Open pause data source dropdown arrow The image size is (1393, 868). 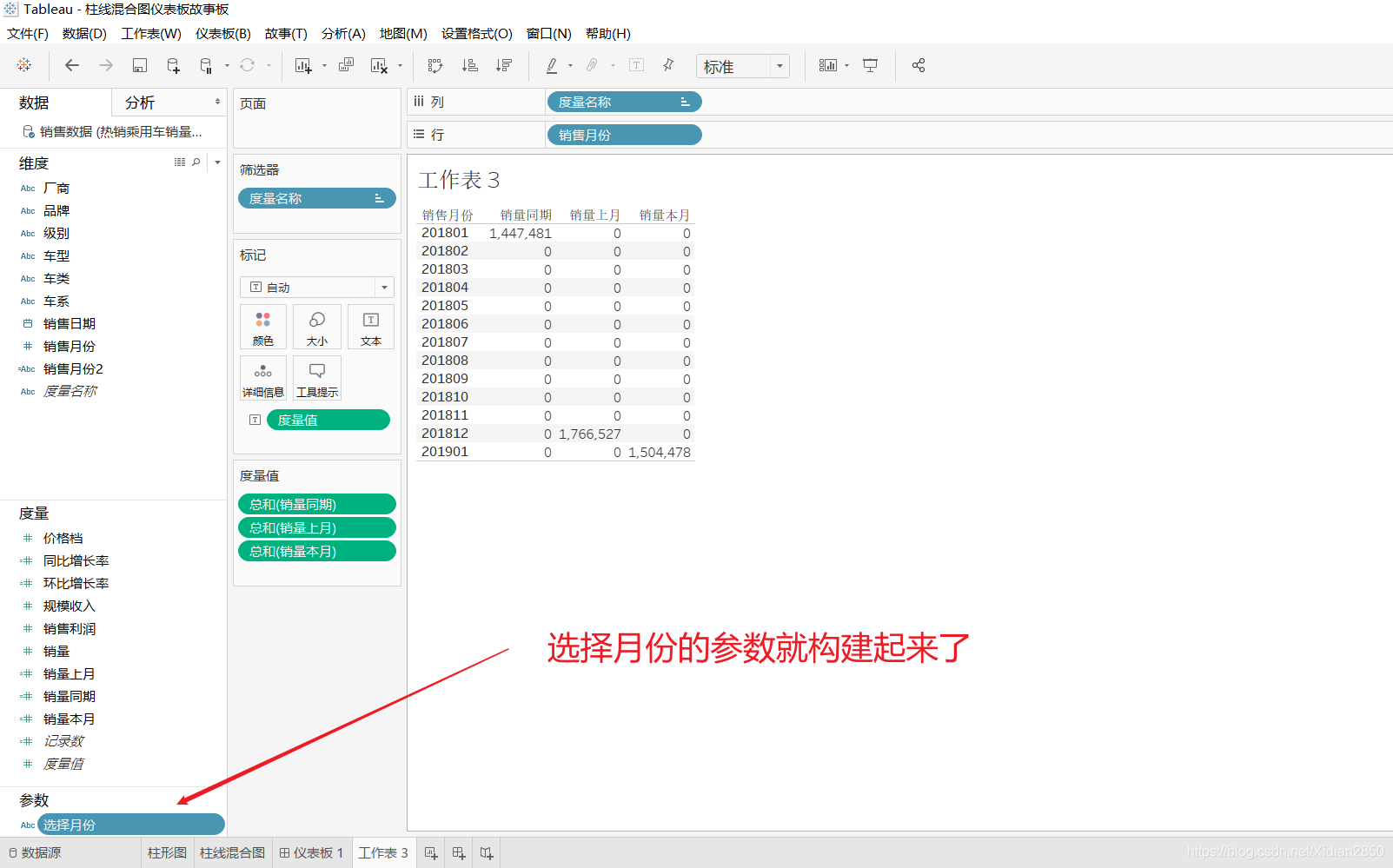pyautogui.click(x=227, y=65)
